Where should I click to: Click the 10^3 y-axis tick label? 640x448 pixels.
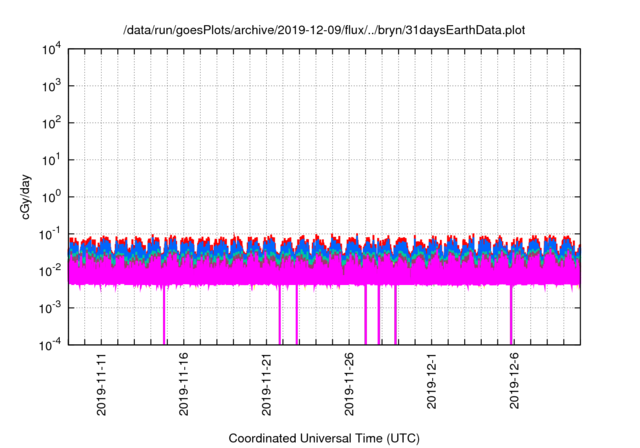click(x=52, y=86)
